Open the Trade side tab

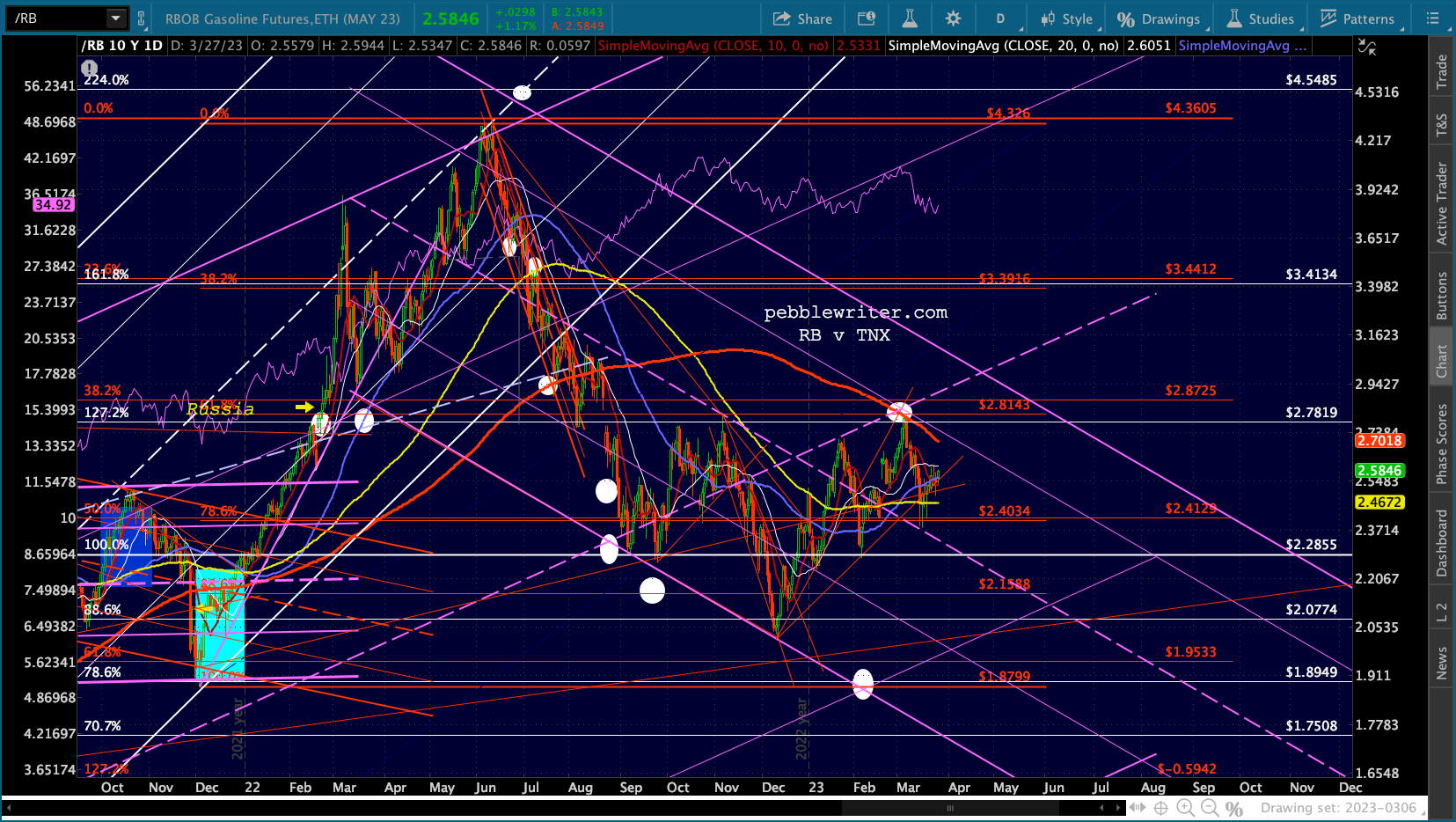(x=1441, y=71)
